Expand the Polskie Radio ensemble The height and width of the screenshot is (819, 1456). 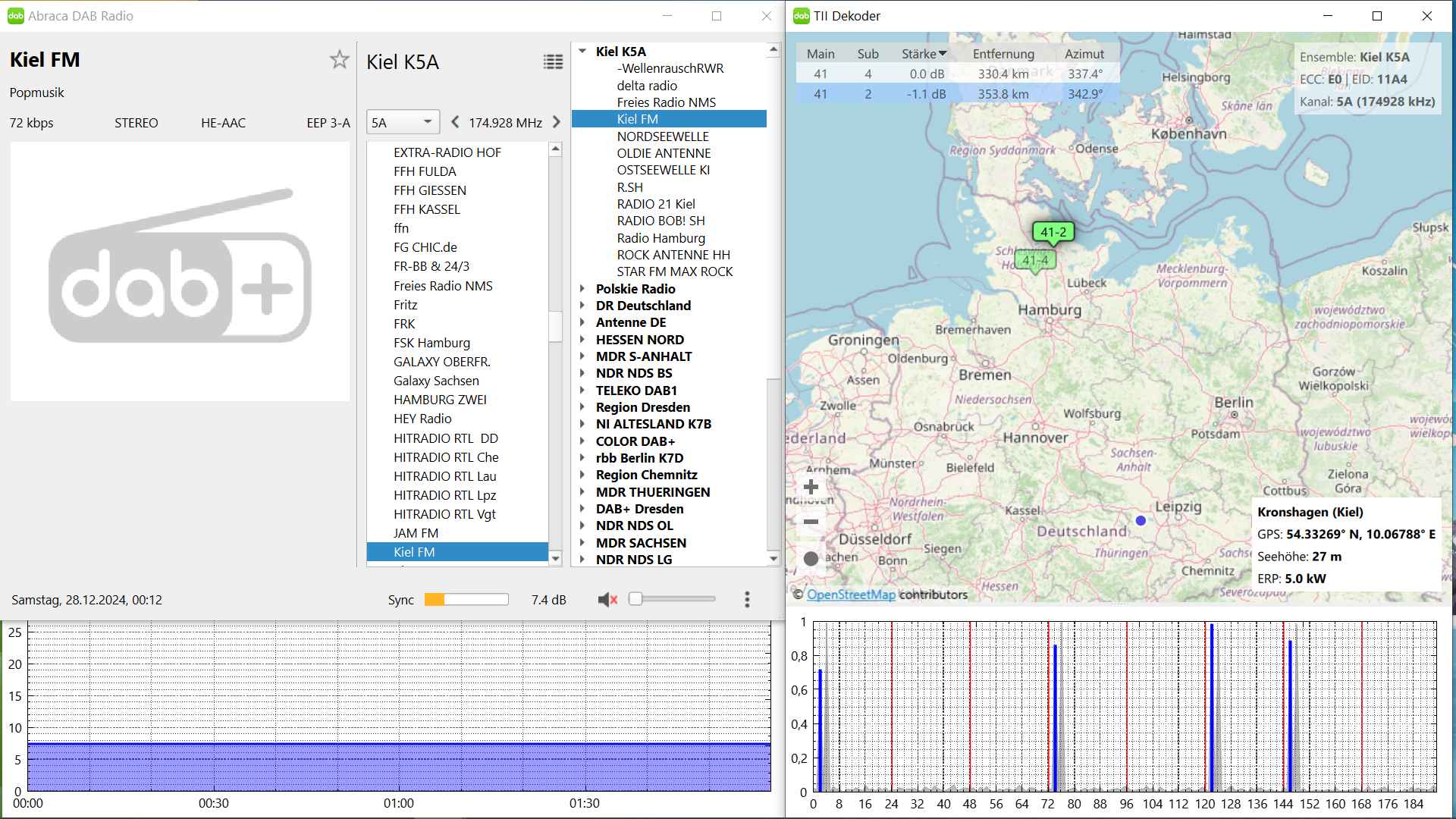pyautogui.click(x=582, y=289)
